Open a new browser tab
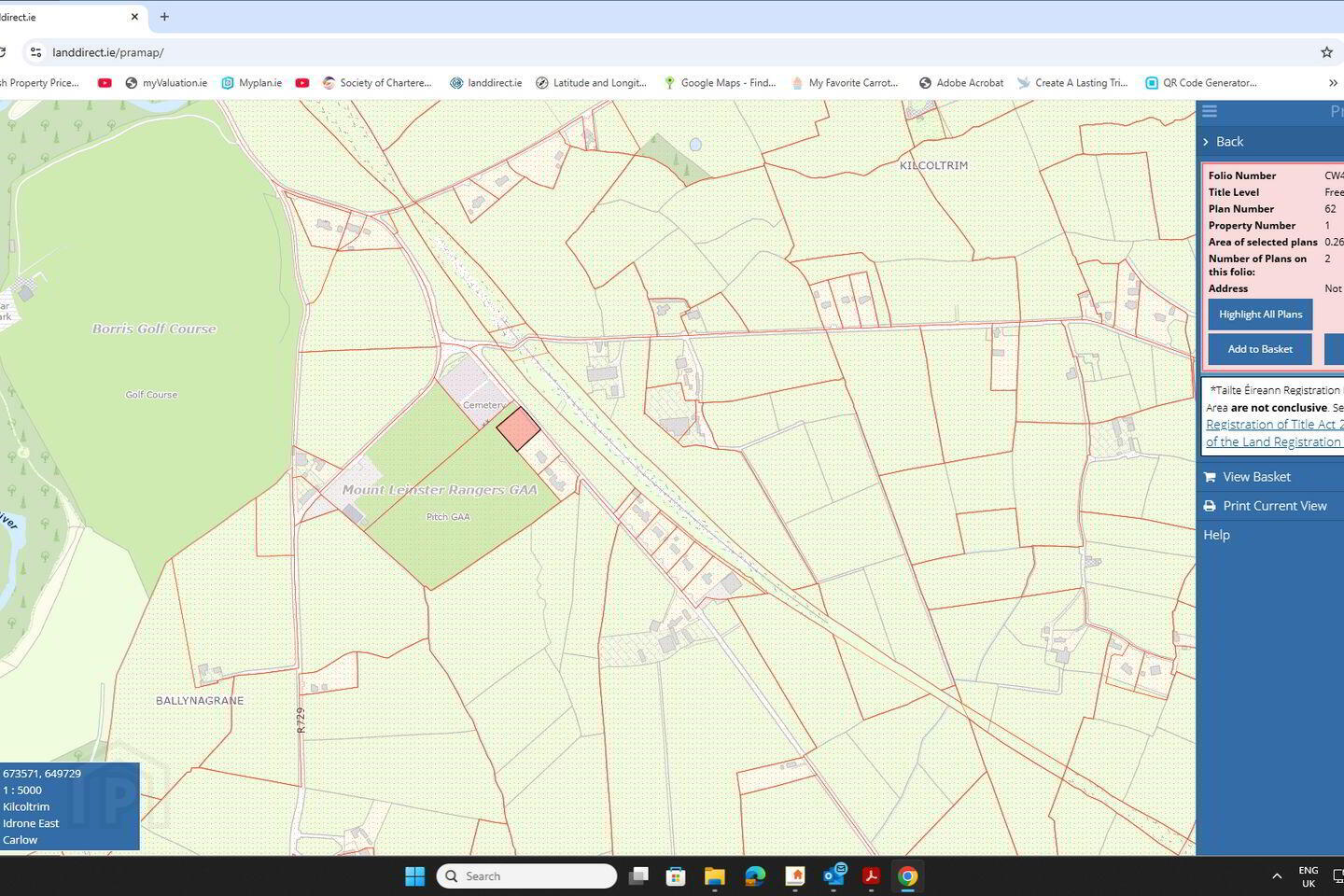1344x896 pixels. click(x=164, y=17)
